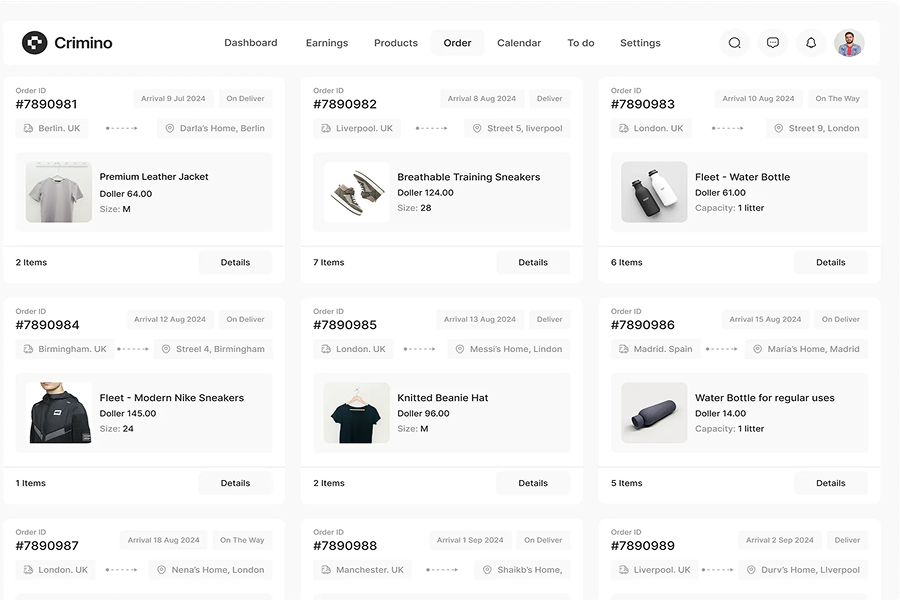This screenshot has width=900, height=600.
Task: Click truck icon beside Berlin. UK
Action: [x=27, y=128]
